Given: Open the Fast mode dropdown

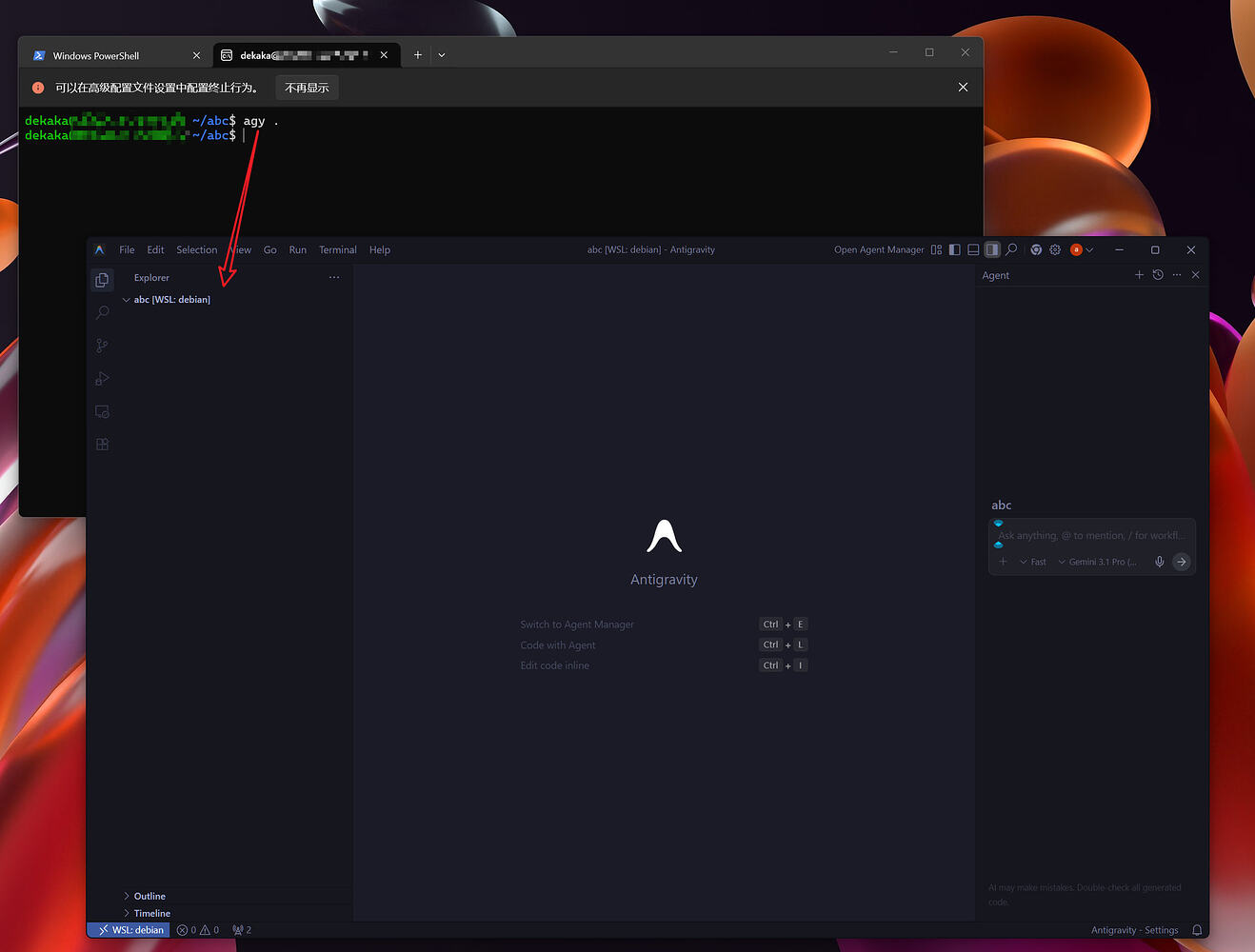Looking at the screenshot, I should tap(1033, 562).
